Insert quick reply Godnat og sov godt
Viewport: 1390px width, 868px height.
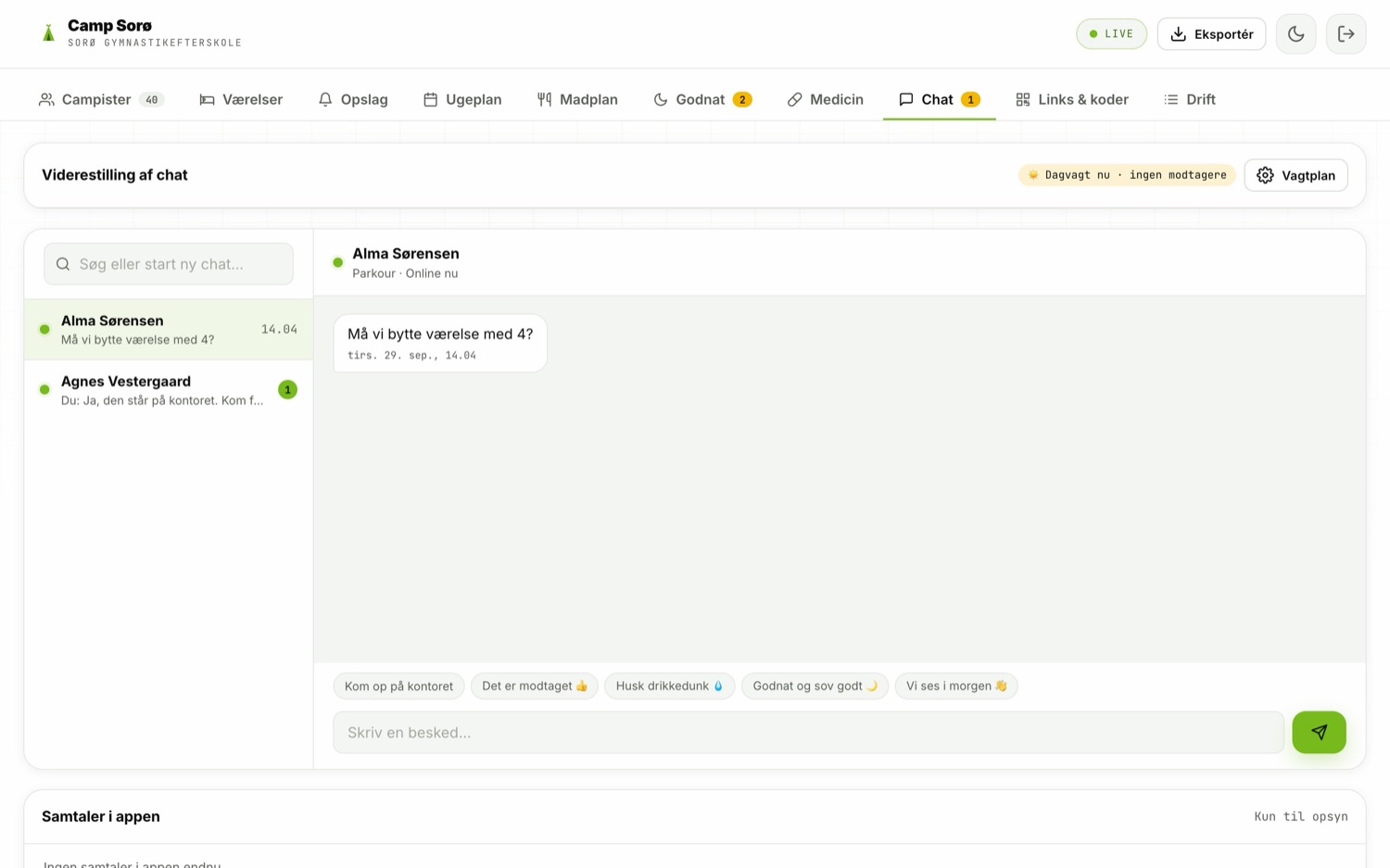(815, 686)
